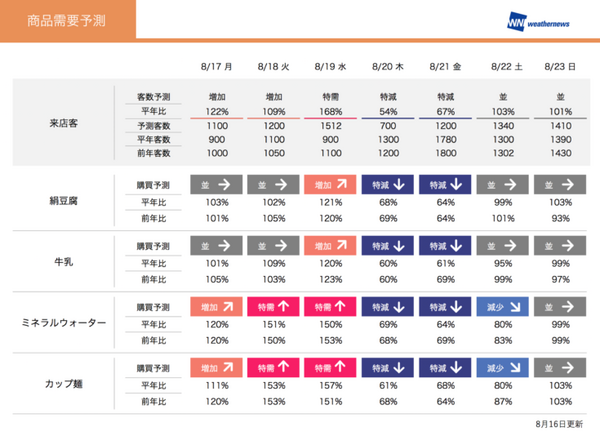Click カップ麺 増加 arrow badge for 8/17
Viewport: 600px width, 436px height.
pyautogui.click(x=215, y=369)
